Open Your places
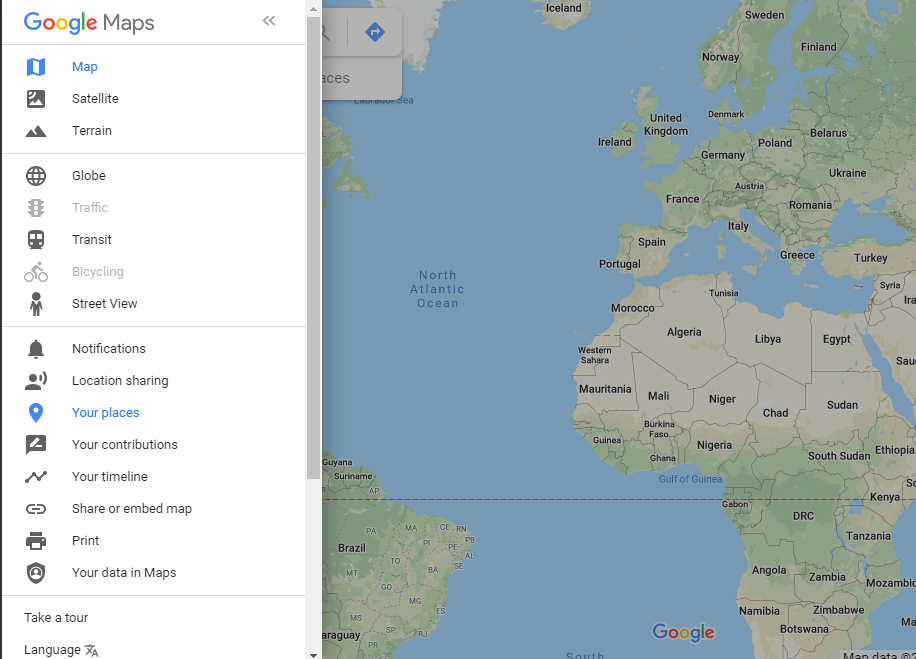The image size is (916, 659). point(106,413)
